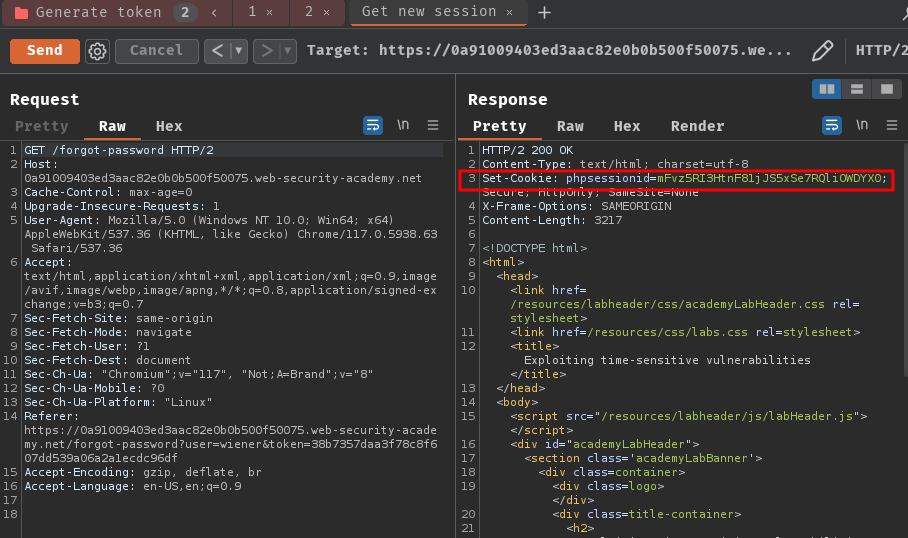Image resolution: width=908 pixels, height=538 pixels.
Task: Select the Response Hex tab
Action: (x=627, y=126)
